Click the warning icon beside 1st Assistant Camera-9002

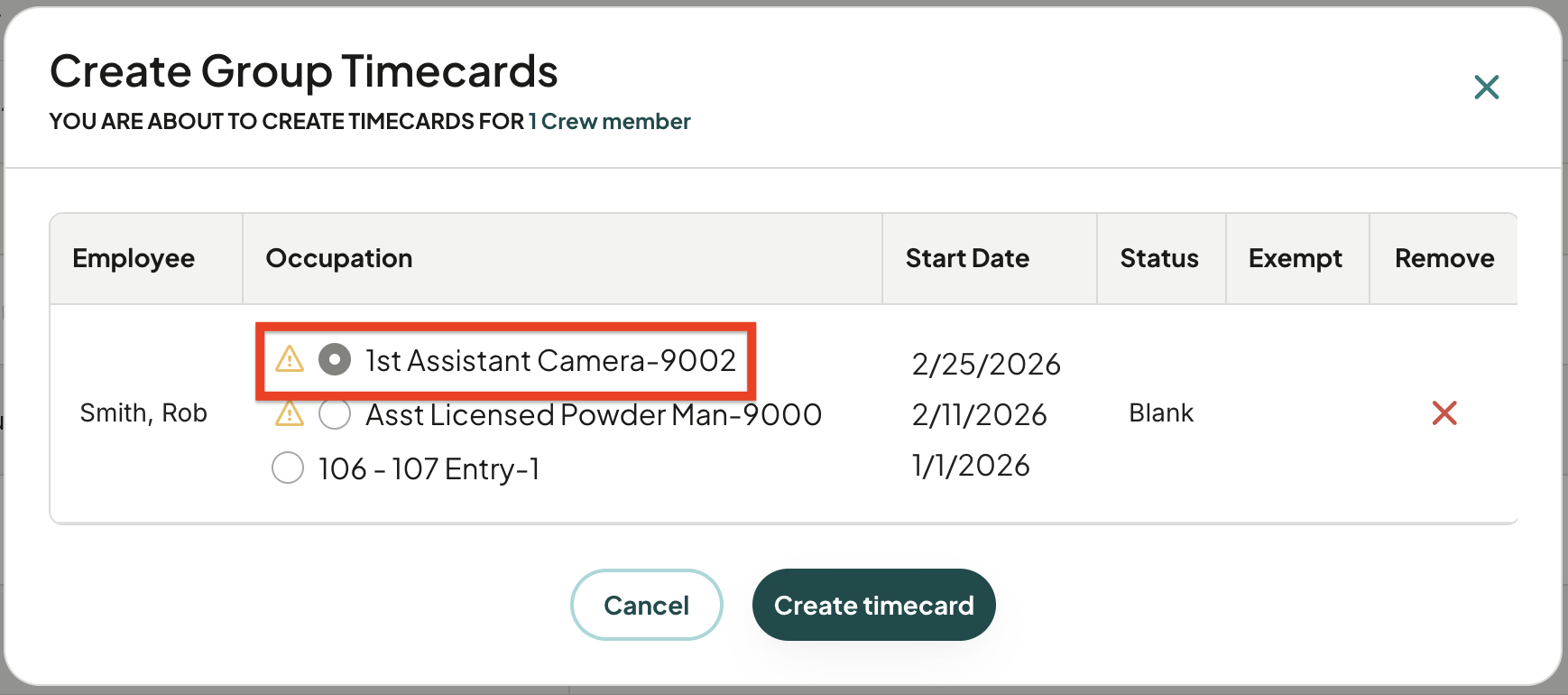[x=290, y=359]
